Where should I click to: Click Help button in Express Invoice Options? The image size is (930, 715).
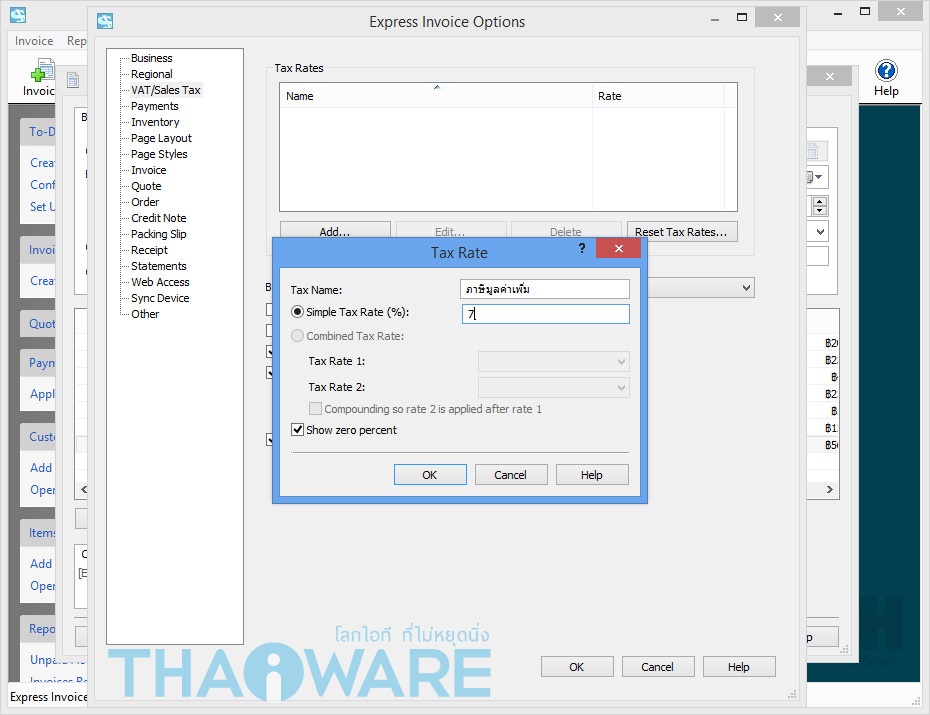click(x=739, y=667)
